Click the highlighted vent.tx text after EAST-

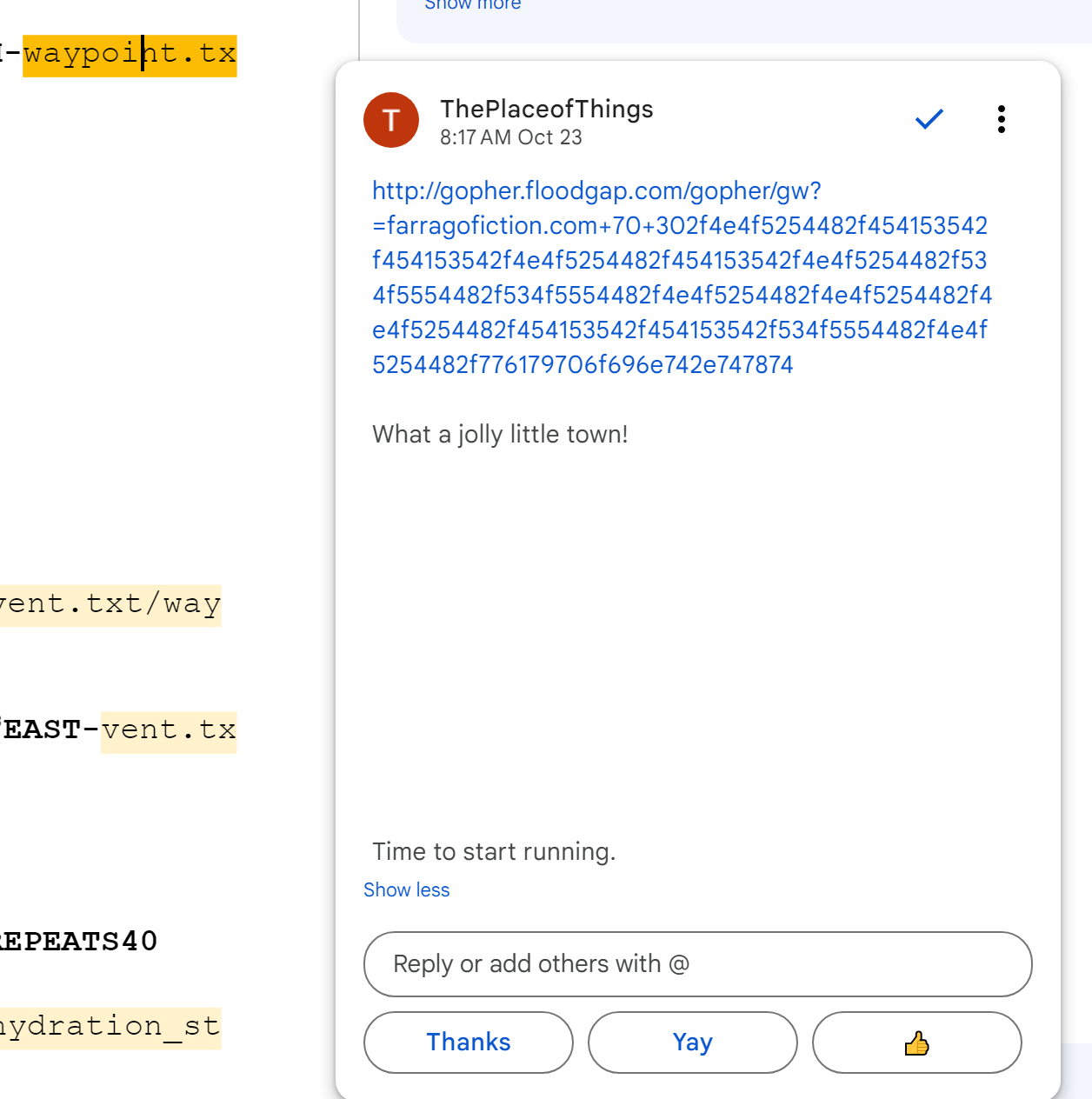pyautogui.click(x=169, y=730)
